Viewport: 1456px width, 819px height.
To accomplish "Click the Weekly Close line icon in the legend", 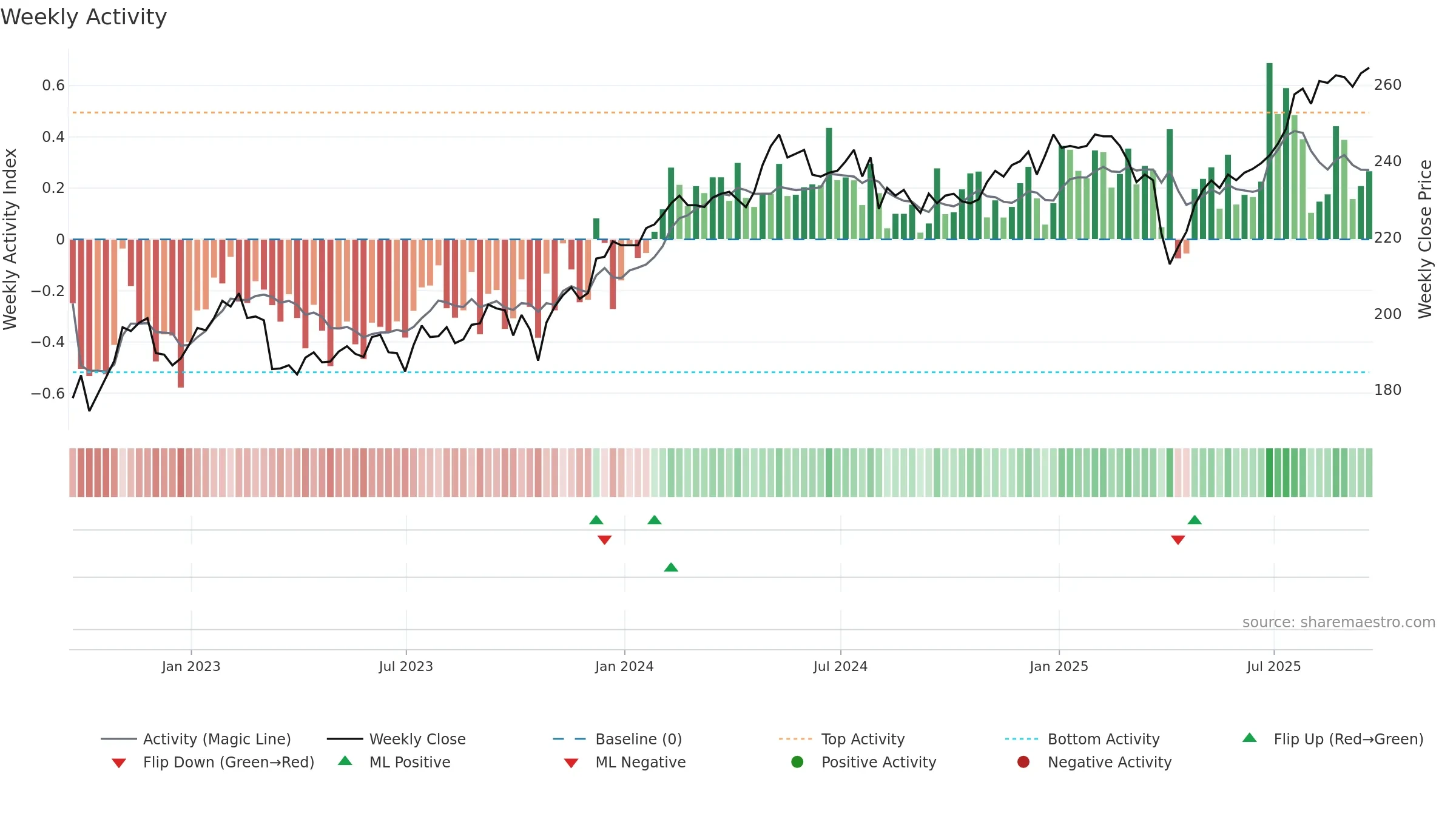I will click(345, 739).
